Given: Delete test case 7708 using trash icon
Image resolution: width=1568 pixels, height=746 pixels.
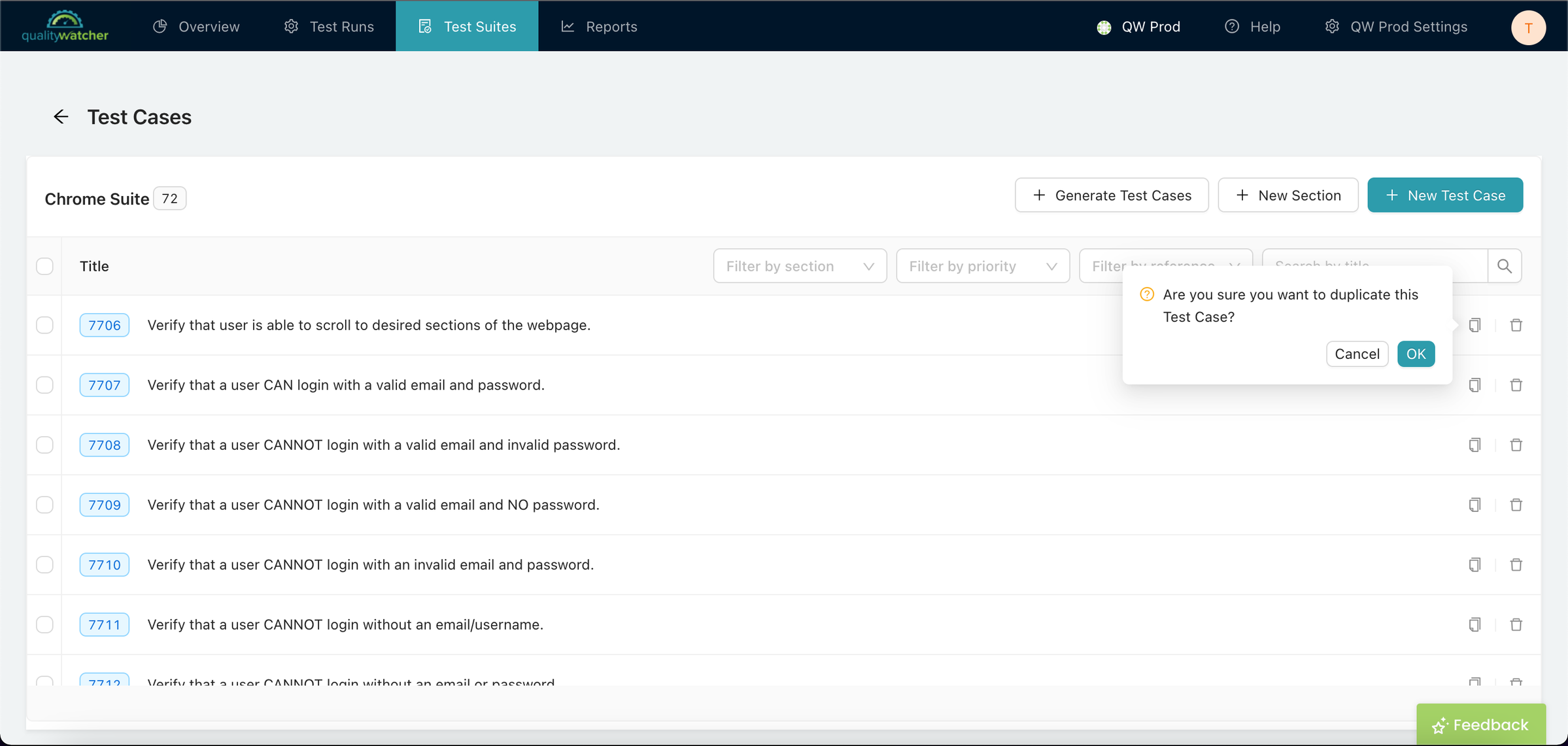Looking at the screenshot, I should tap(1516, 445).
